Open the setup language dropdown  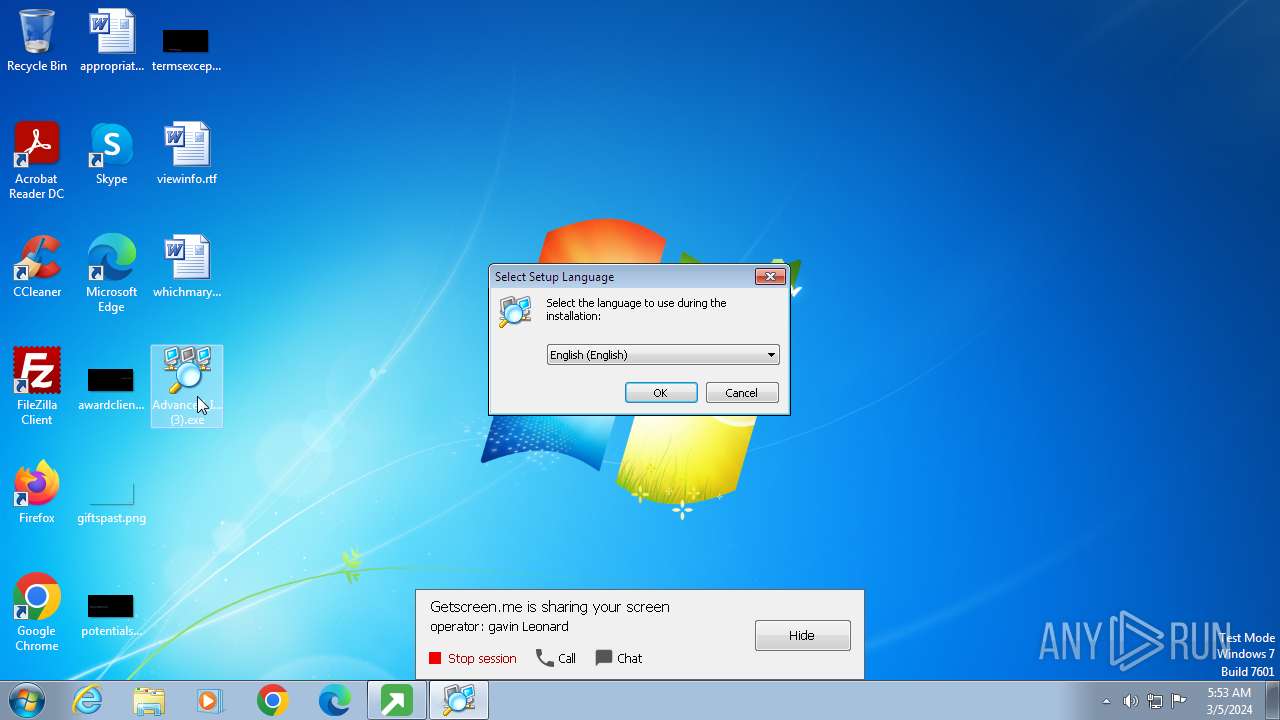(x=663, y=355)
